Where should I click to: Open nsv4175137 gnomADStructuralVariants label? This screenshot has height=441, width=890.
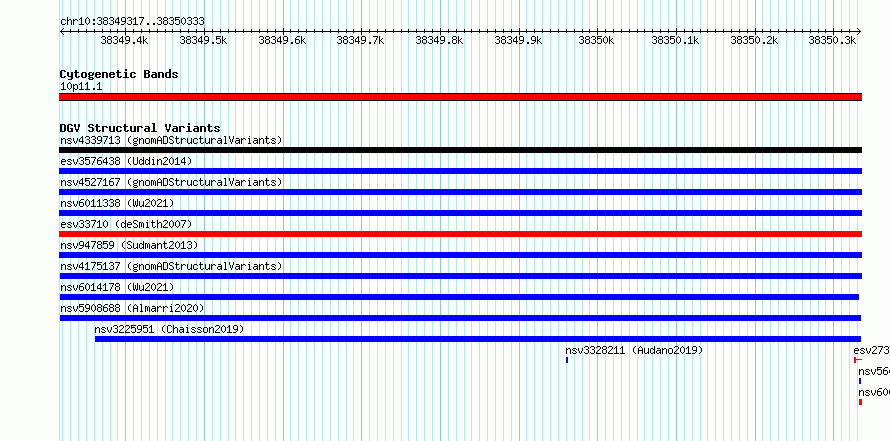(x=171, y=266)
